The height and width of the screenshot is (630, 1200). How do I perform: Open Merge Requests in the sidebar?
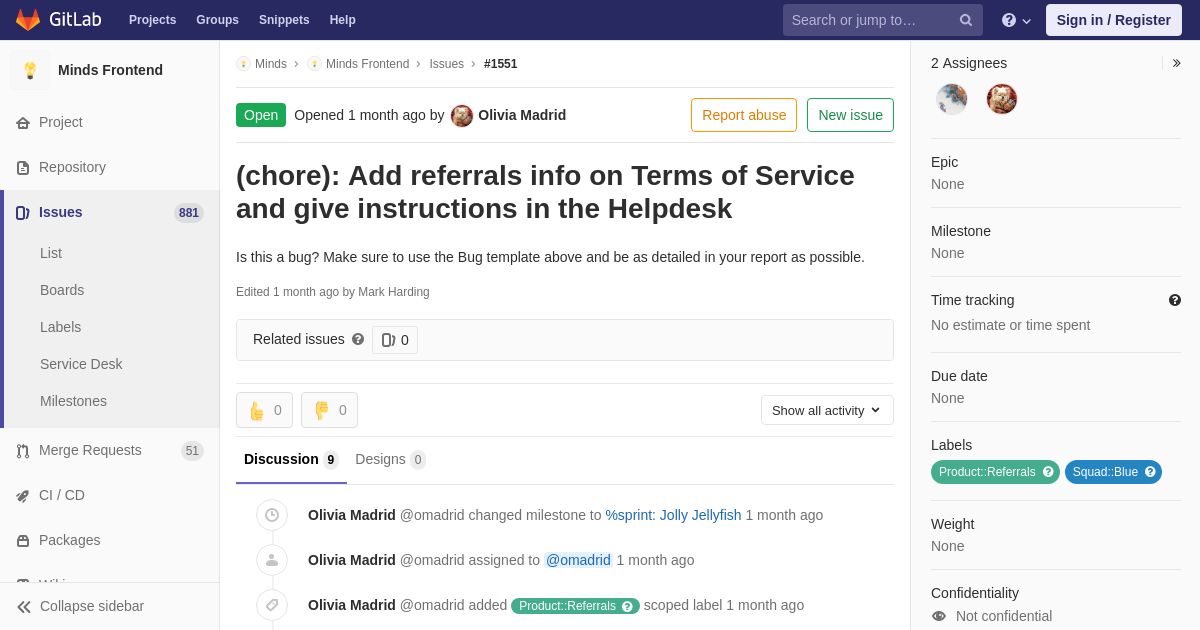pyautogui.click(x=90, y=450)
